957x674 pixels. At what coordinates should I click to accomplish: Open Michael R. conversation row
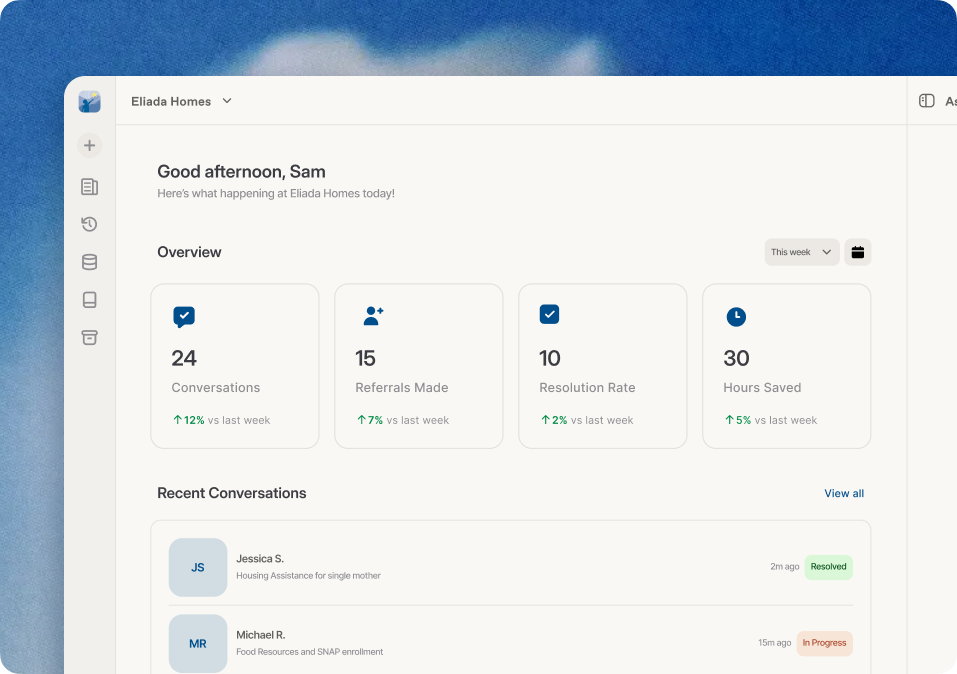510,643
